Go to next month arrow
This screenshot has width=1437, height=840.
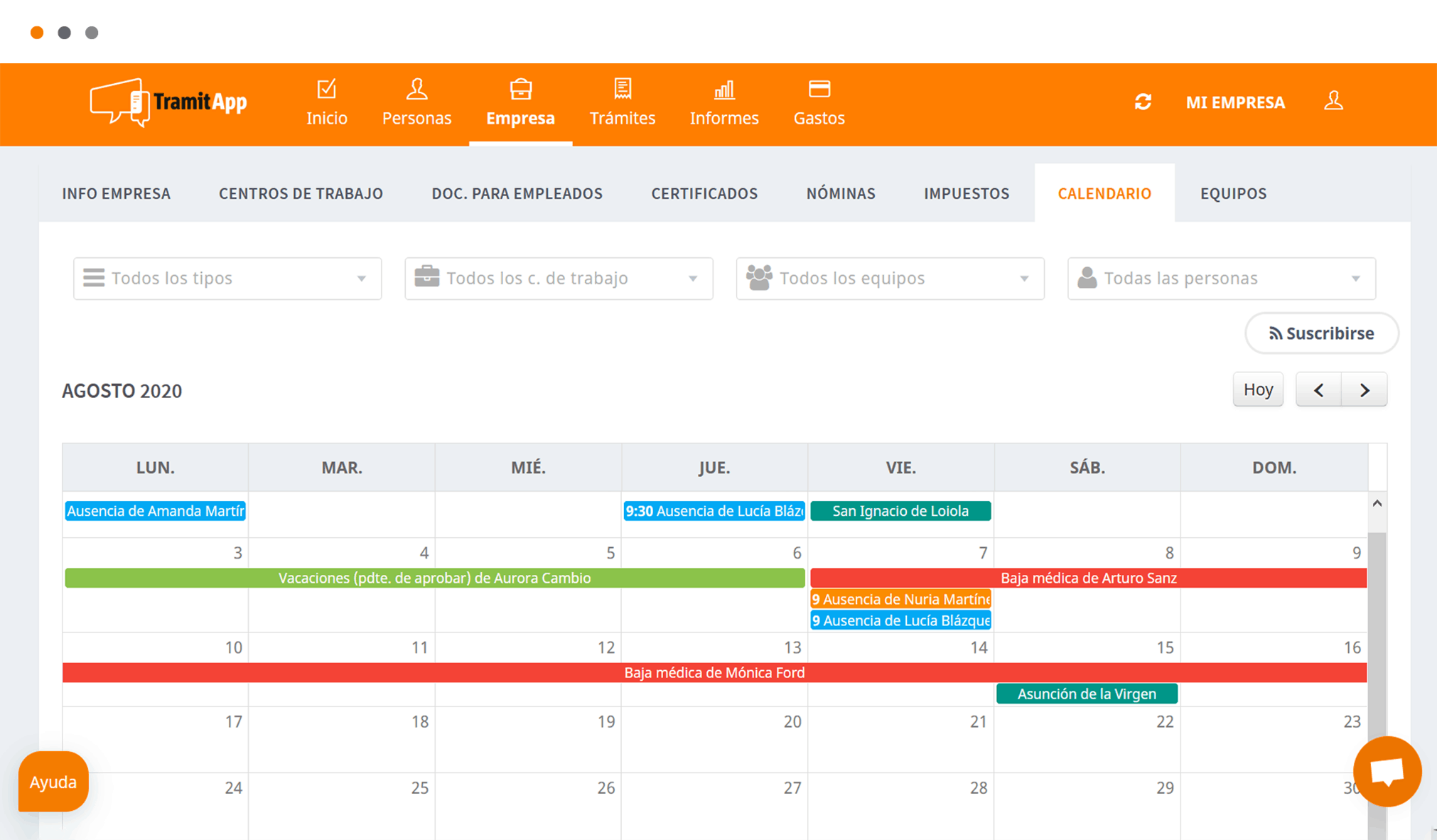[x=1365, y=389]
